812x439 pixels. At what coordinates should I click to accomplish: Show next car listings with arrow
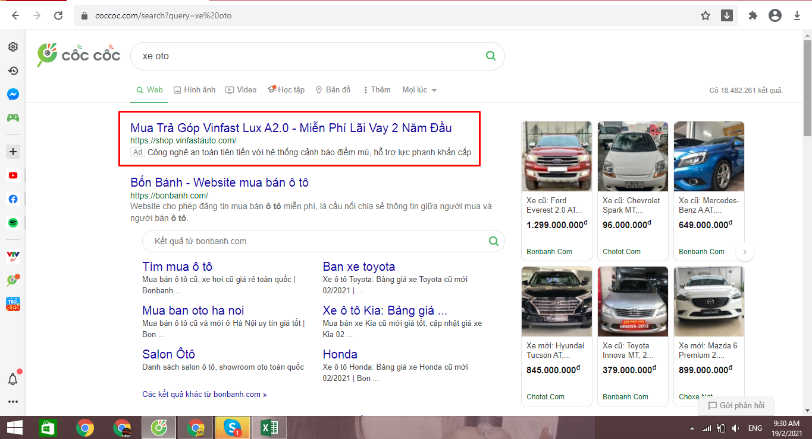pyautogui.click(x=745, y=252)
